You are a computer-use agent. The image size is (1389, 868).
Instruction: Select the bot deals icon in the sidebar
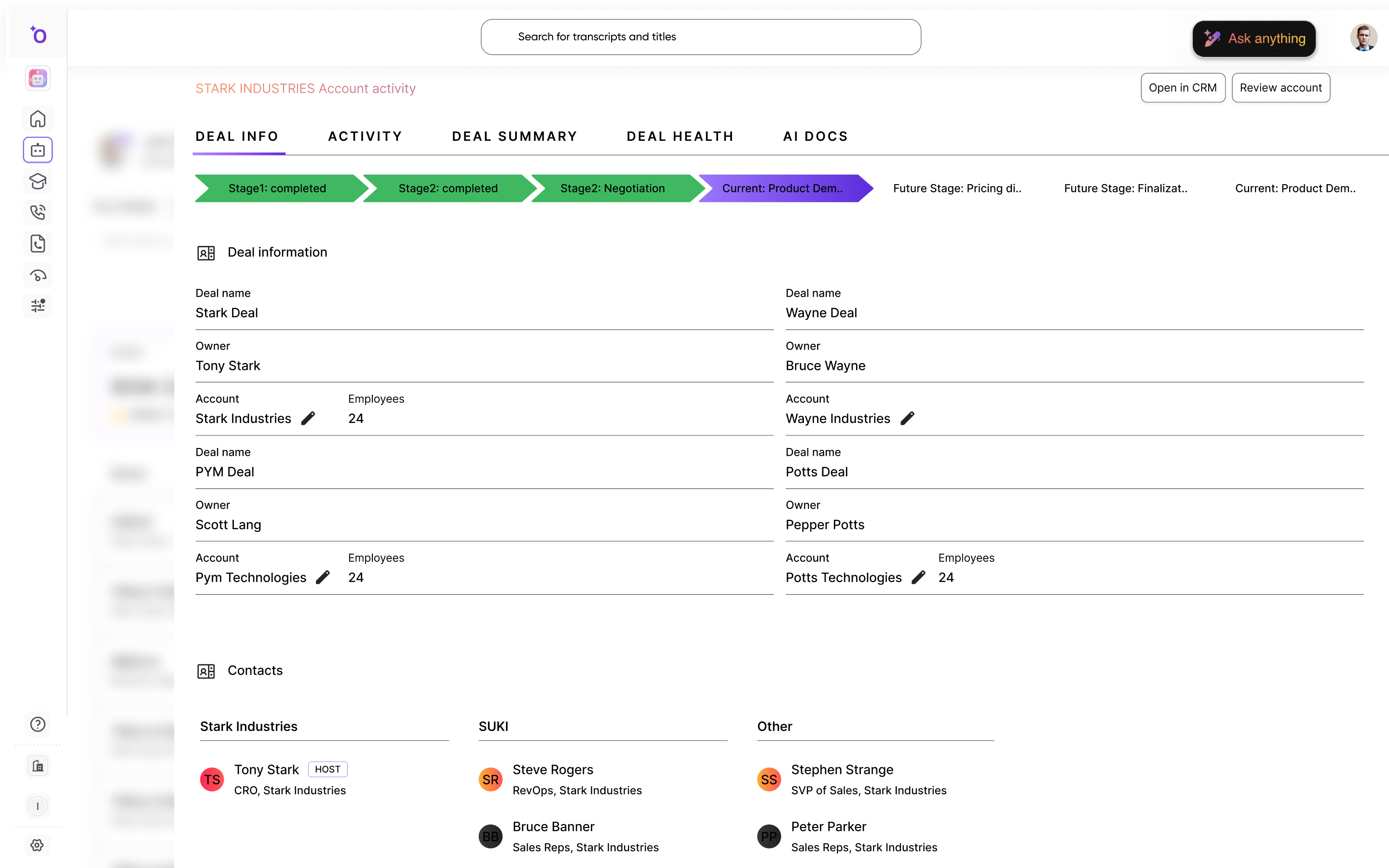click(x=37, y=150)
